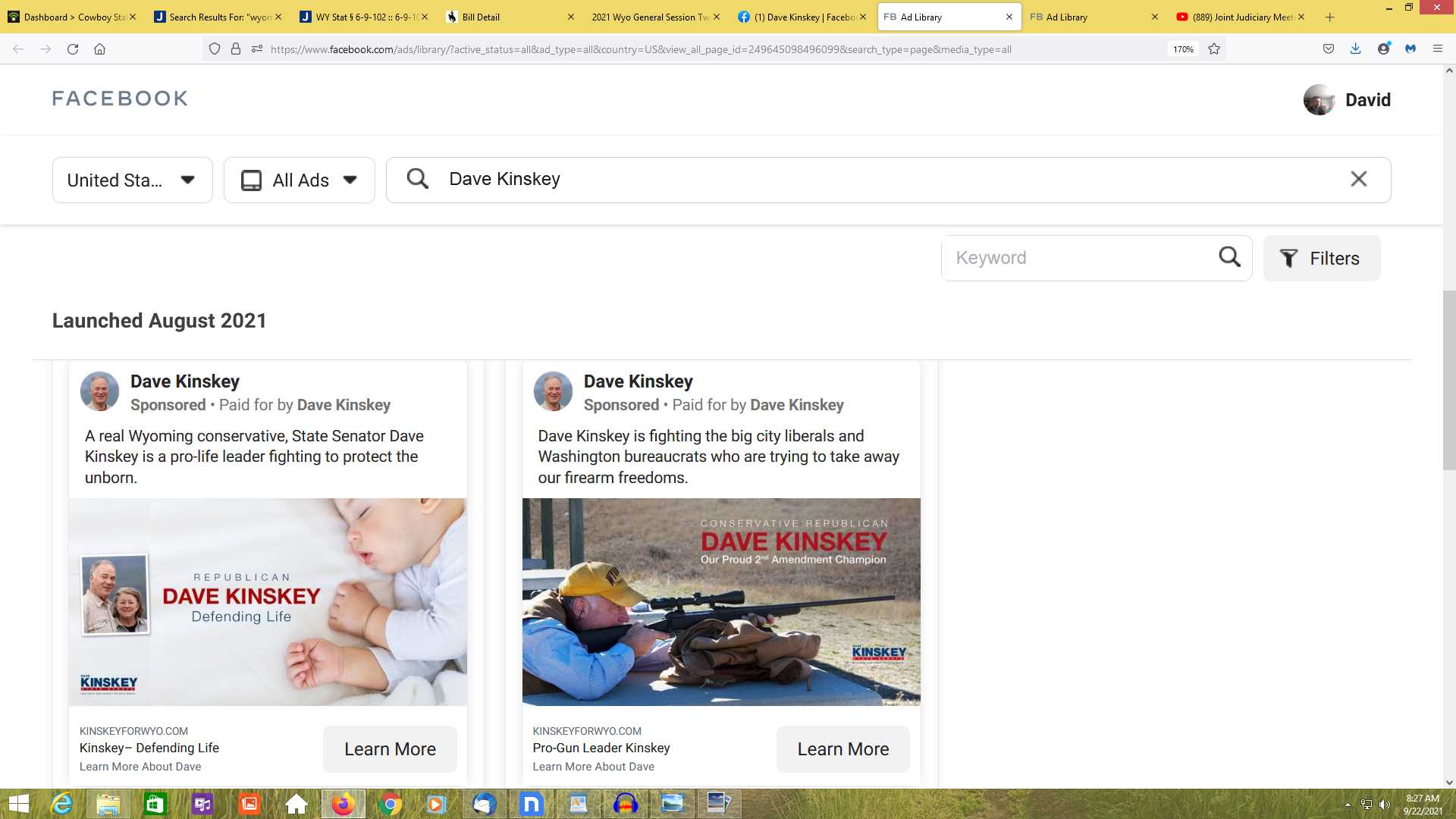Switch to the Joint Judiciary YouTube tab
1456x819 pixels.
[x=1241, y=17]
